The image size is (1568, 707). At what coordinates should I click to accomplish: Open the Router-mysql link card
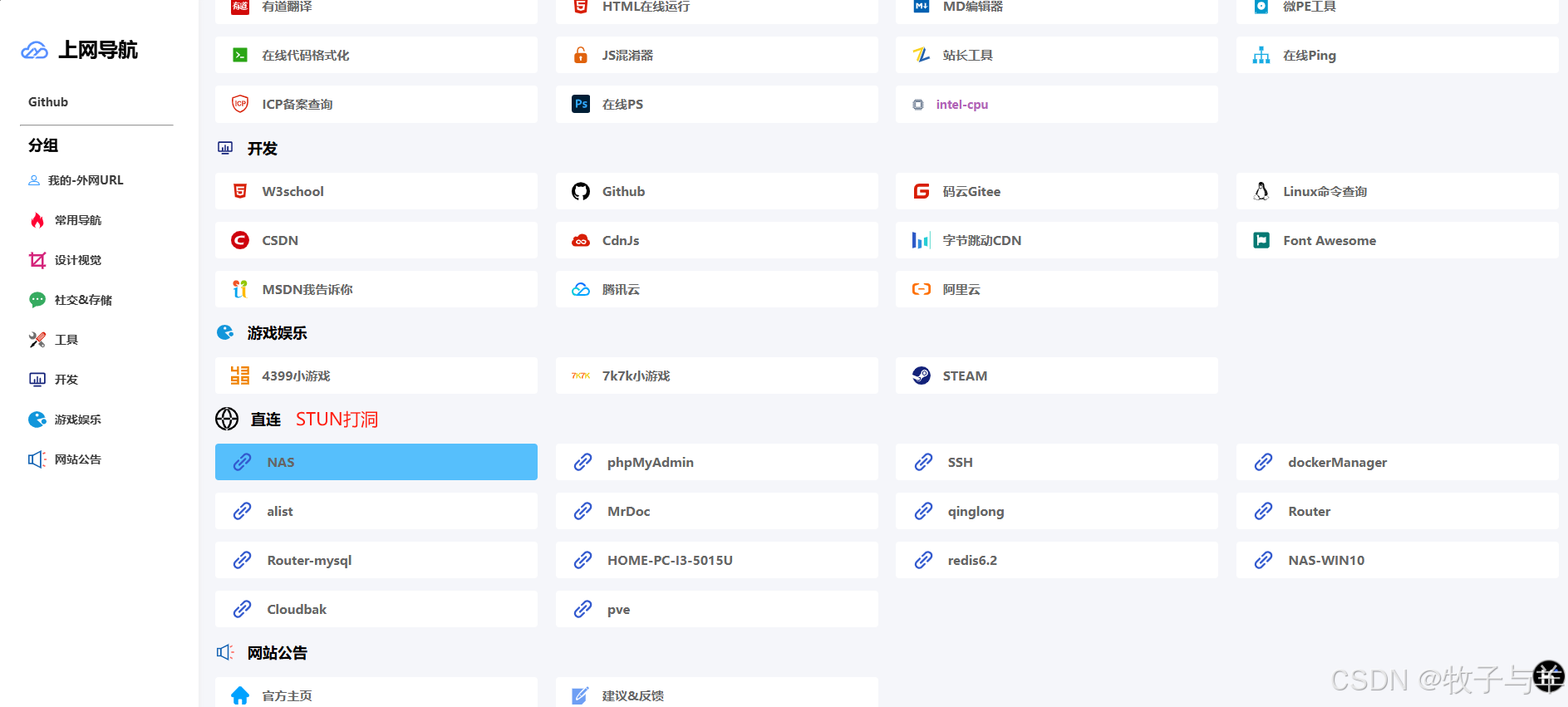[x=376, y=560]
